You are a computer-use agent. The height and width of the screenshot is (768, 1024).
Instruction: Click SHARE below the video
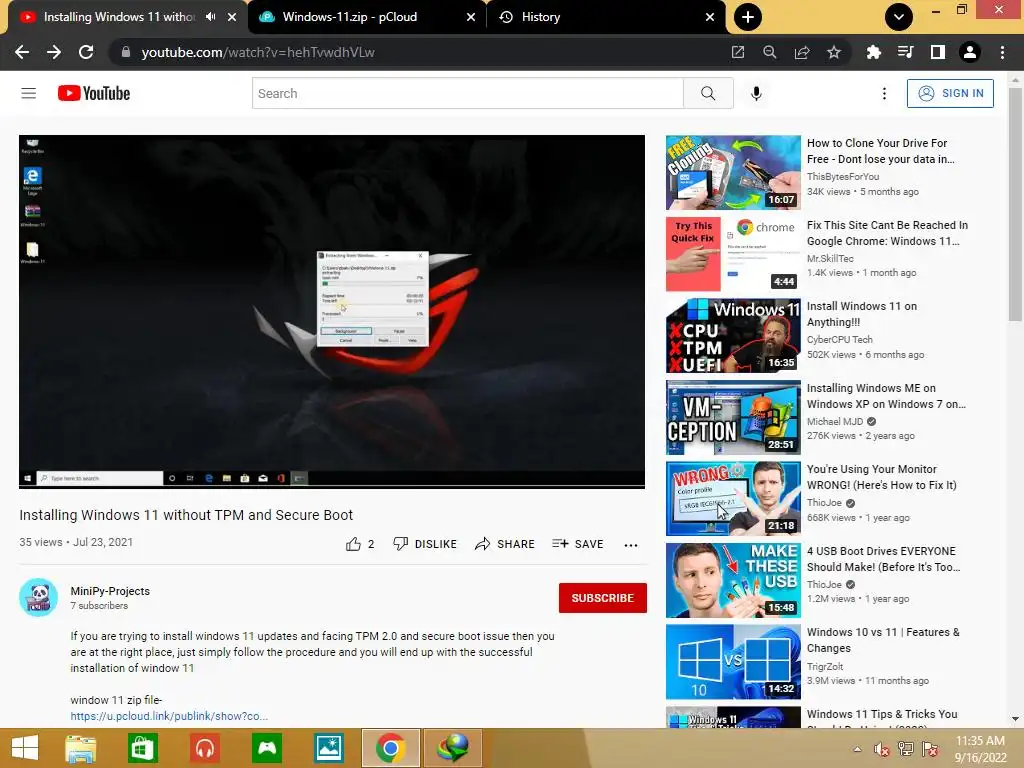pyautogui.click(x=505, y=544)
